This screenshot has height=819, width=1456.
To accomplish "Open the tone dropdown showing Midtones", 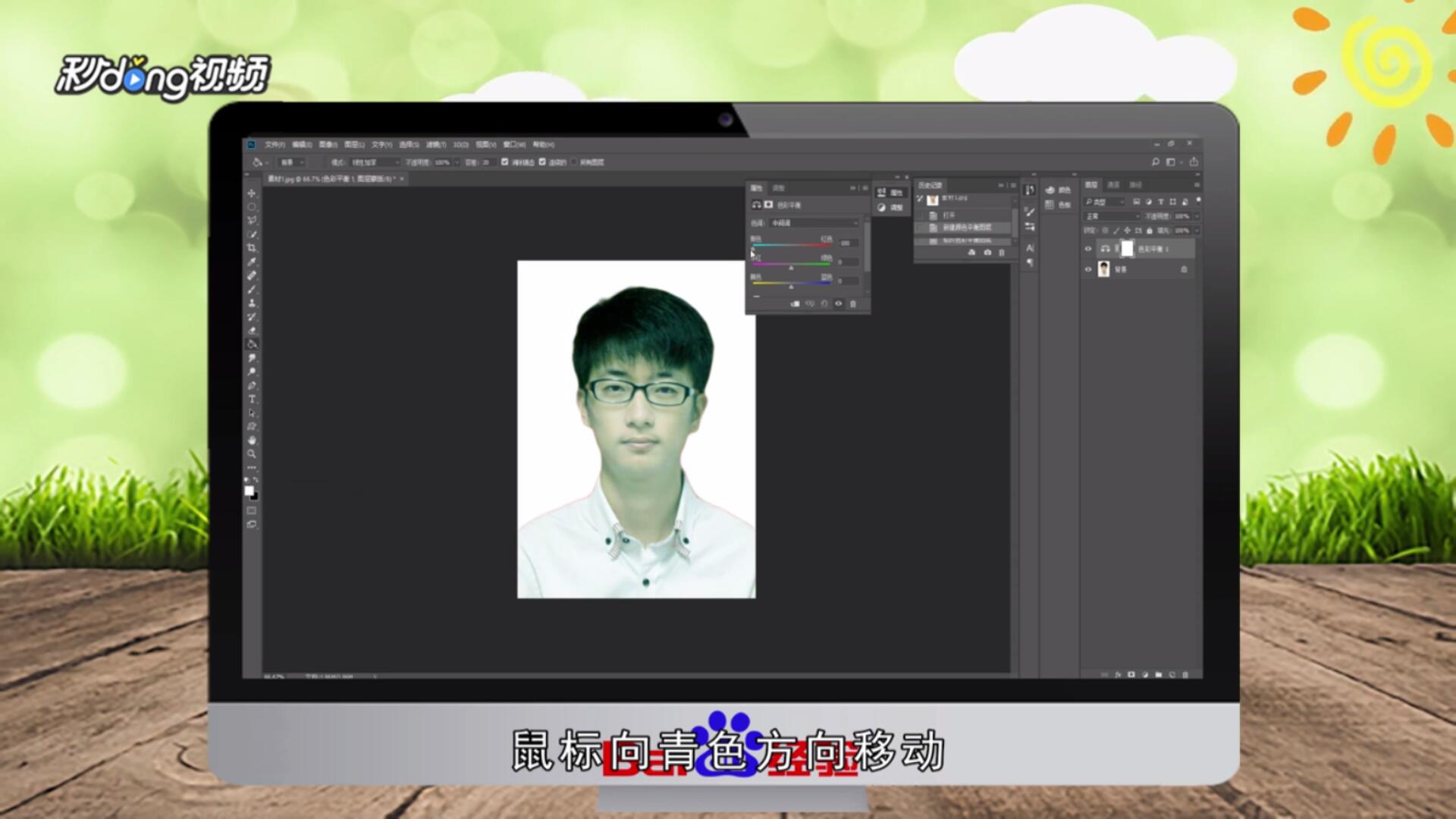I will click(814, 223).
